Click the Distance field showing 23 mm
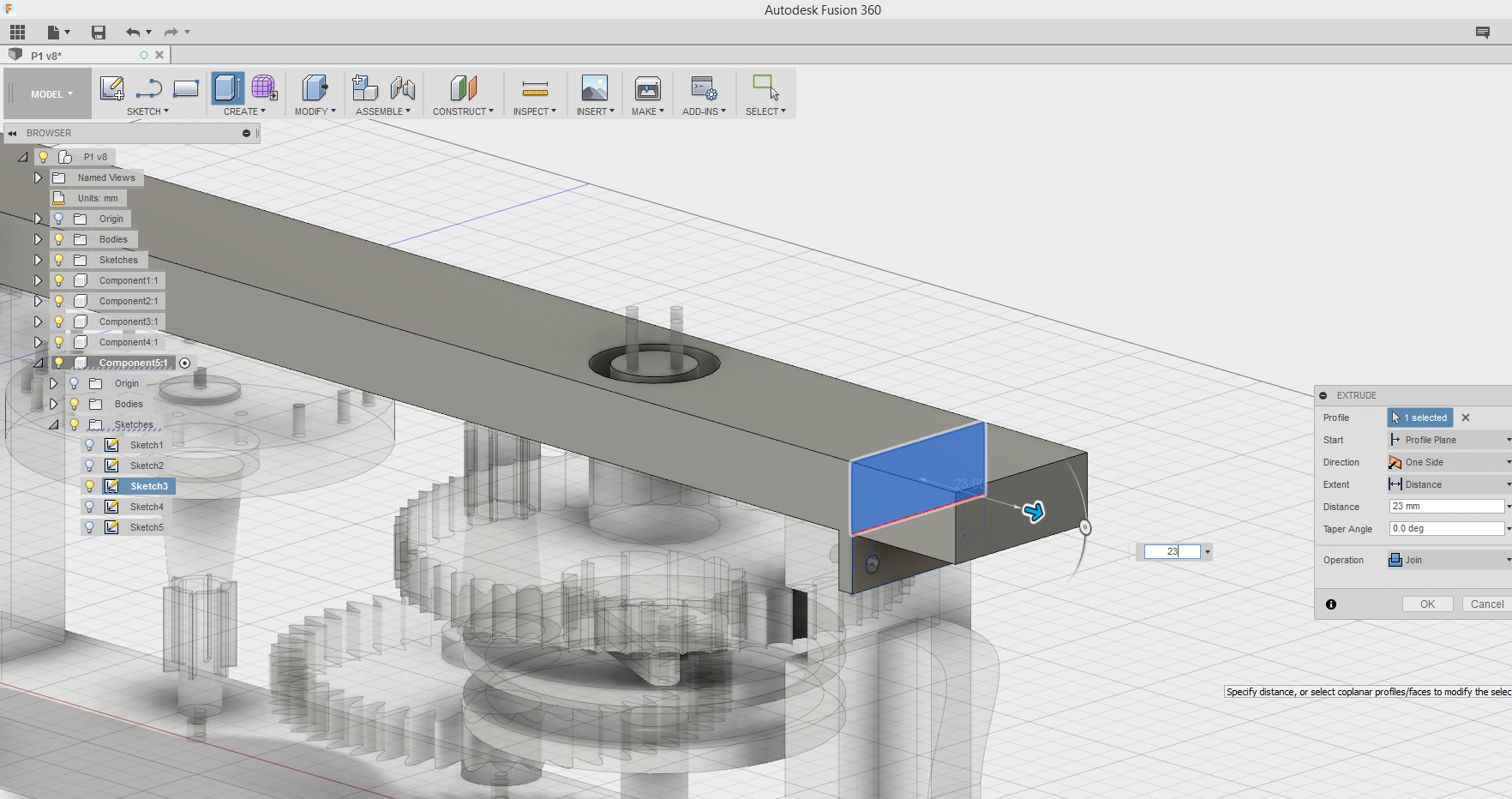This screenshot has height=799, width=1512. [x=1447, y=507]
